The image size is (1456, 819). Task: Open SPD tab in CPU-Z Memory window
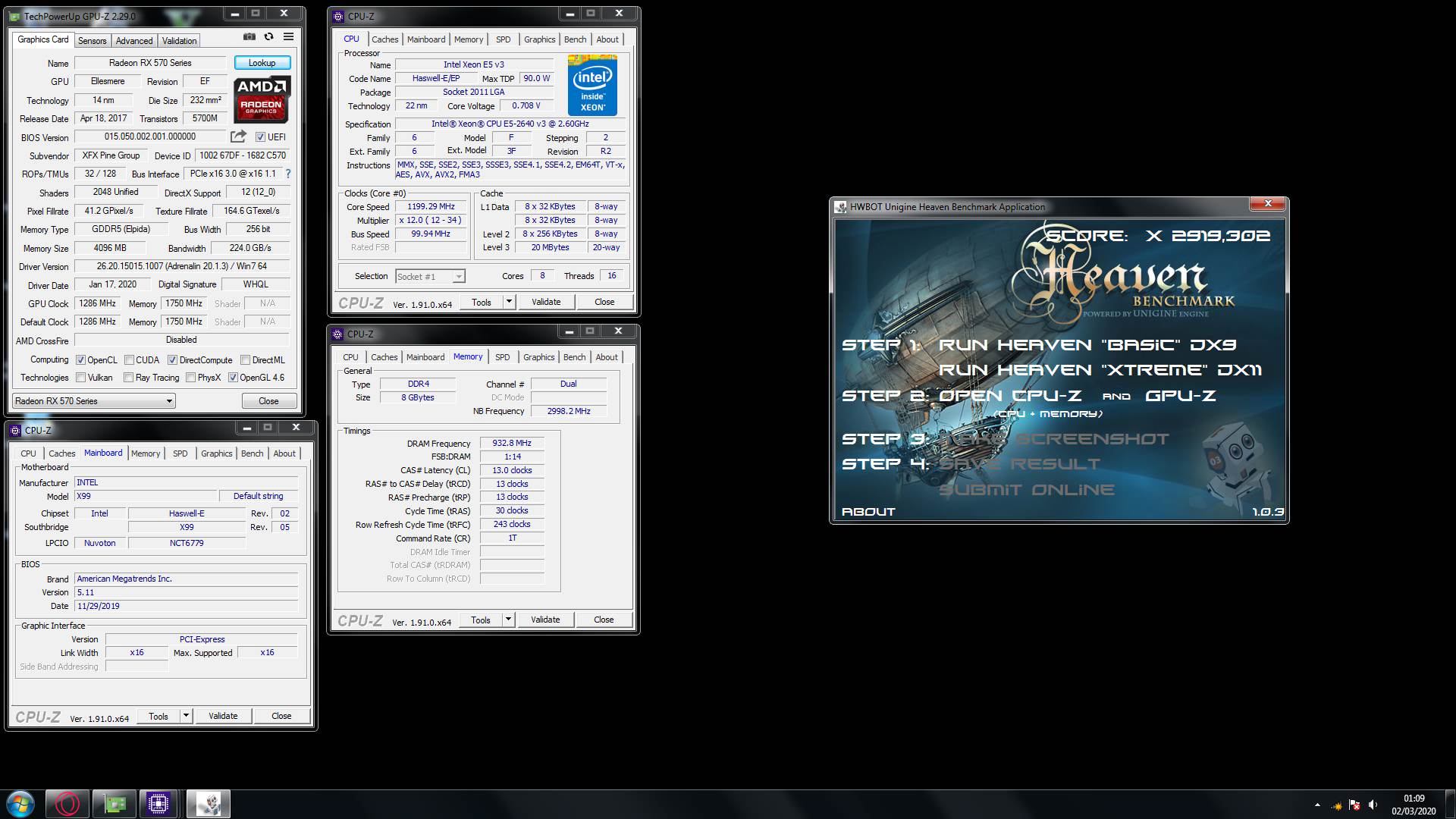(x=503, y=357)
